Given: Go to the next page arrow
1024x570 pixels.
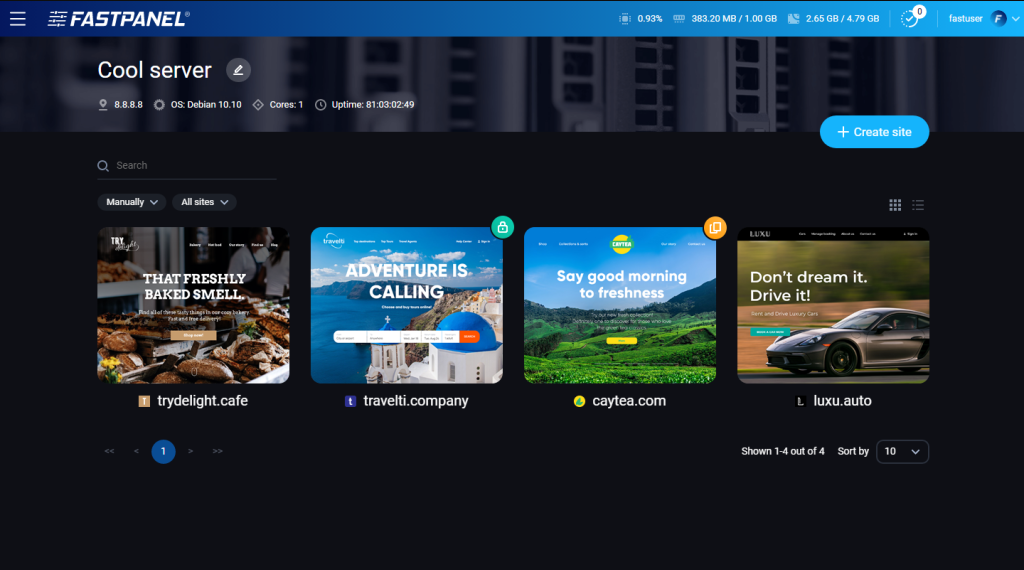Looking at the screenshot, I should [x=191, y=451].
